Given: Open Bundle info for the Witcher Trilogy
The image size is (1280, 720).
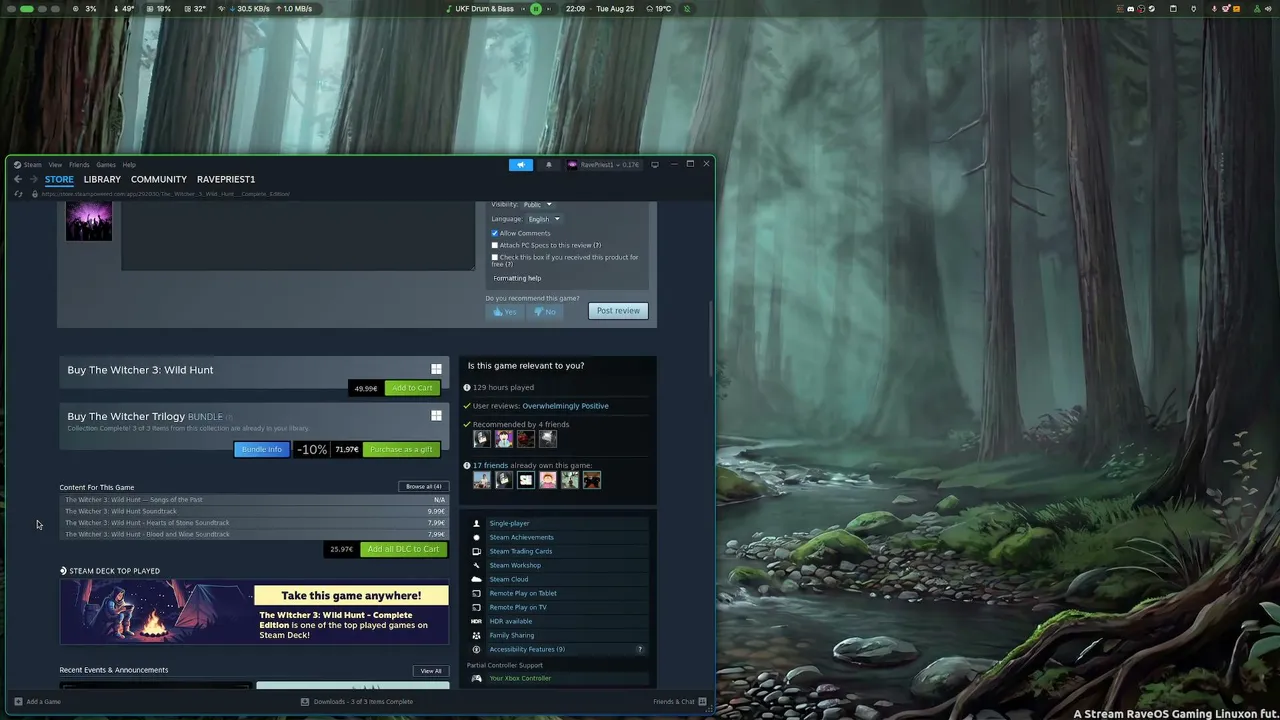Looking at the screenshot, I should pyautogui.click(x=262, y=449).
